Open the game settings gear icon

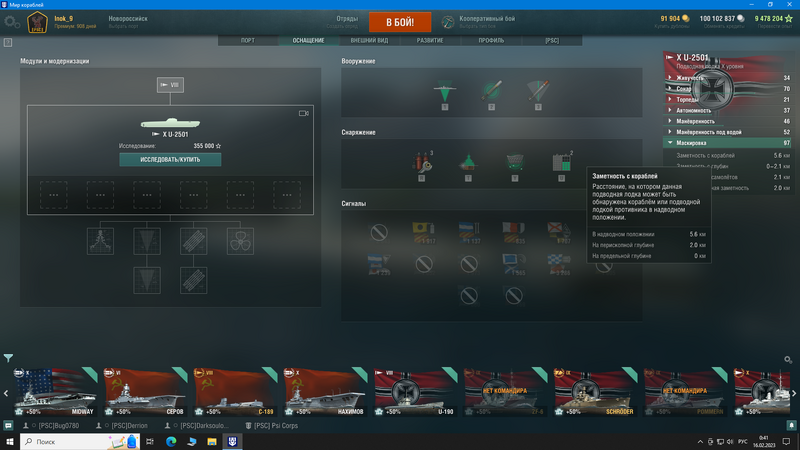11,22
